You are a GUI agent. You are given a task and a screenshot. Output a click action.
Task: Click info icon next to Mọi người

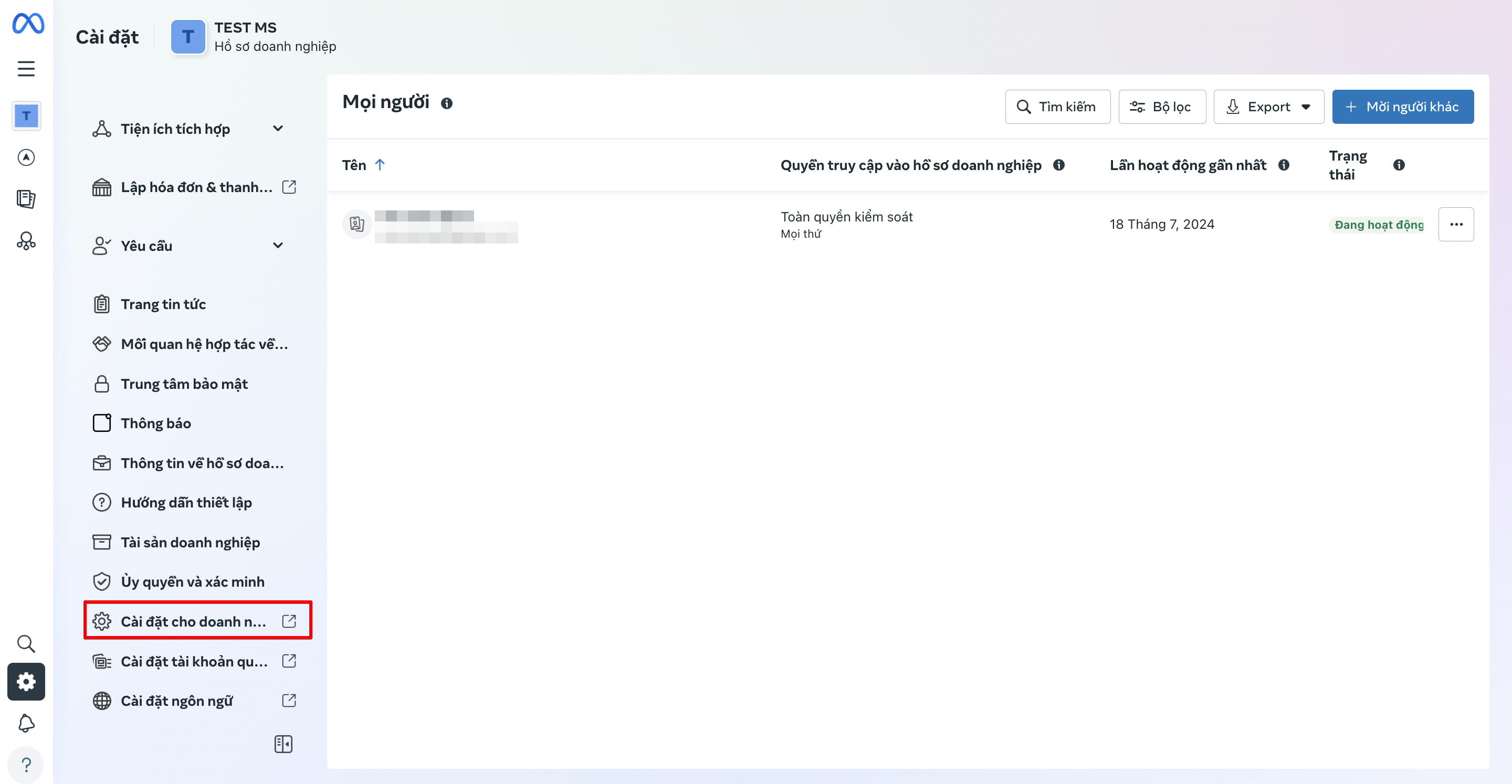[447, 103]
